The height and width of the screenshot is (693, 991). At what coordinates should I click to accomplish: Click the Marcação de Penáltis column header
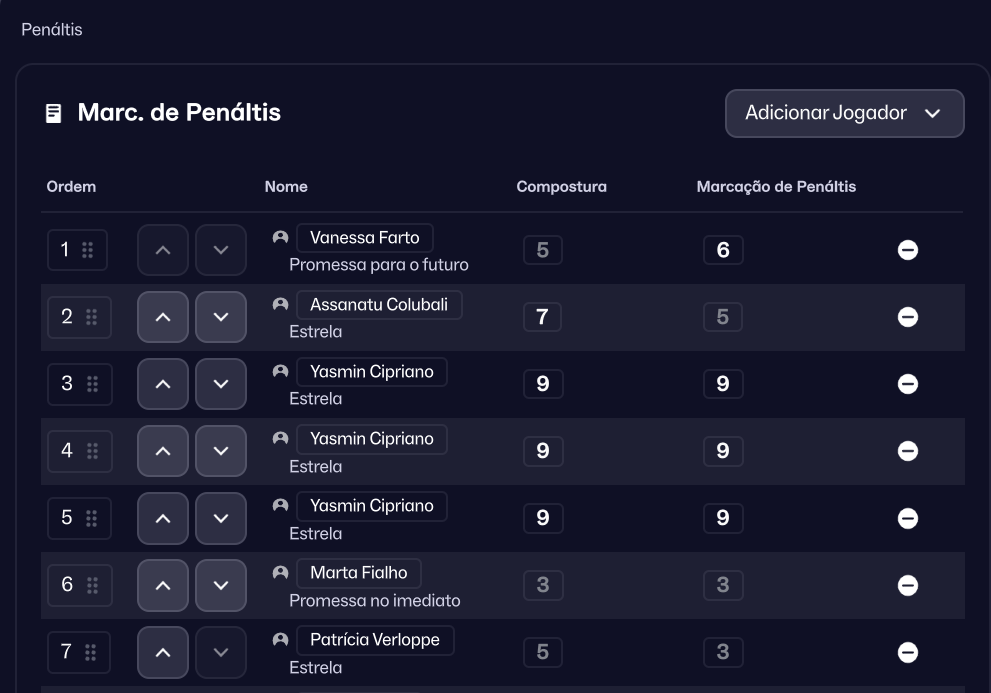click(x=776, y=187)
